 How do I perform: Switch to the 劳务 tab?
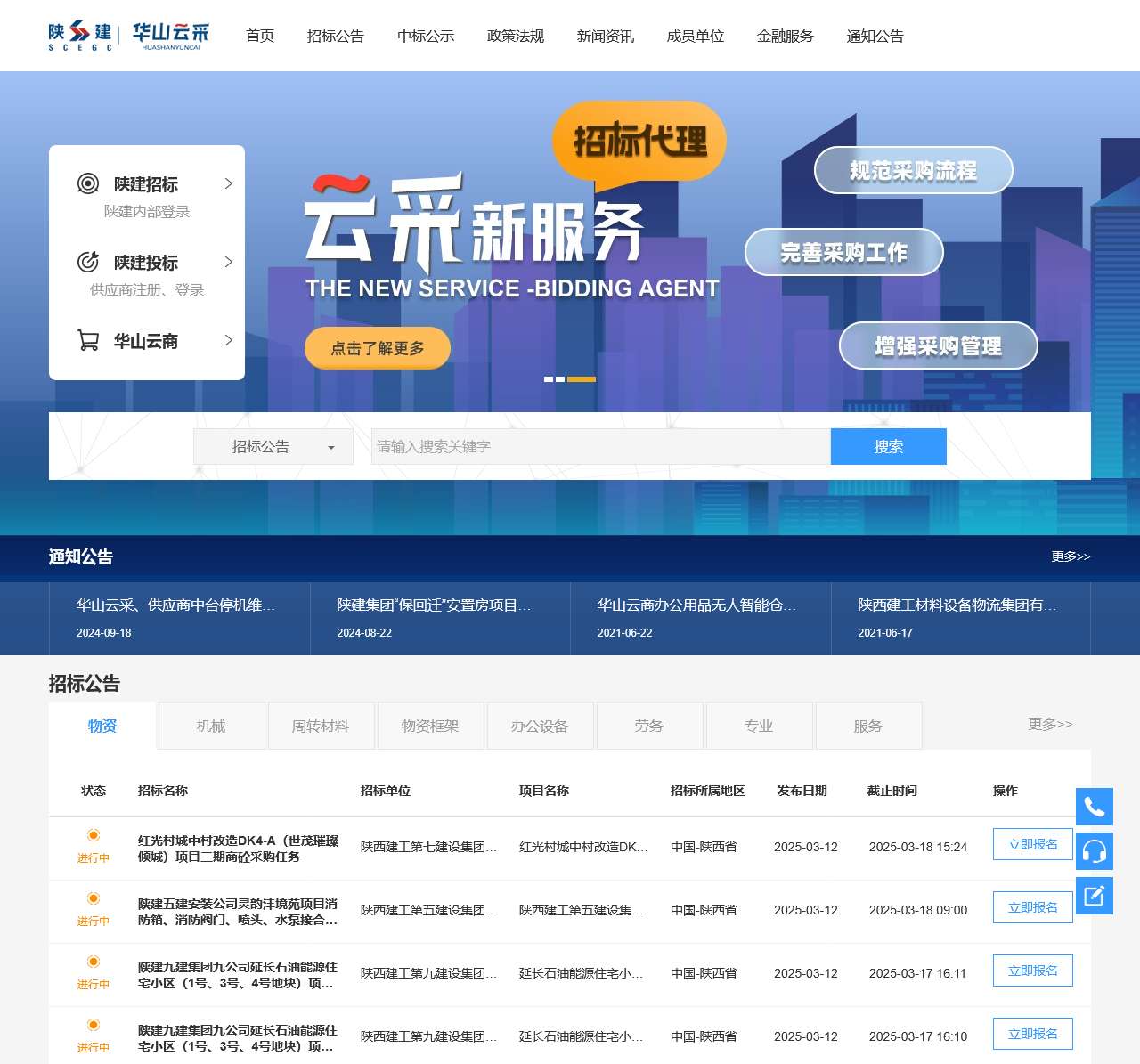pos(649,726)
